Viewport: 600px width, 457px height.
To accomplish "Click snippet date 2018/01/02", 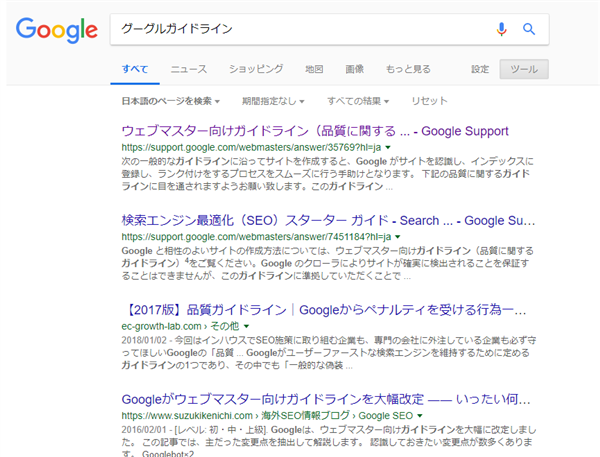I will [x=144, y=340].
